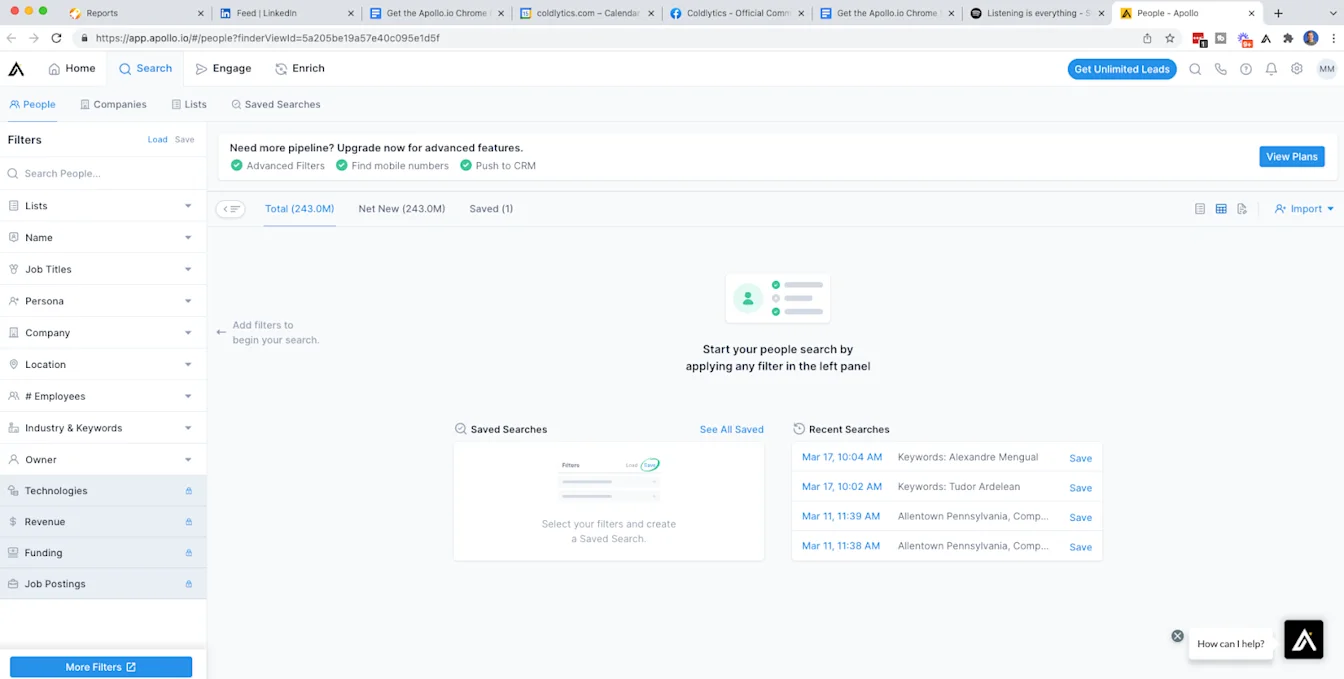Open Mar 17, 10:02 AM recent search

842,487
